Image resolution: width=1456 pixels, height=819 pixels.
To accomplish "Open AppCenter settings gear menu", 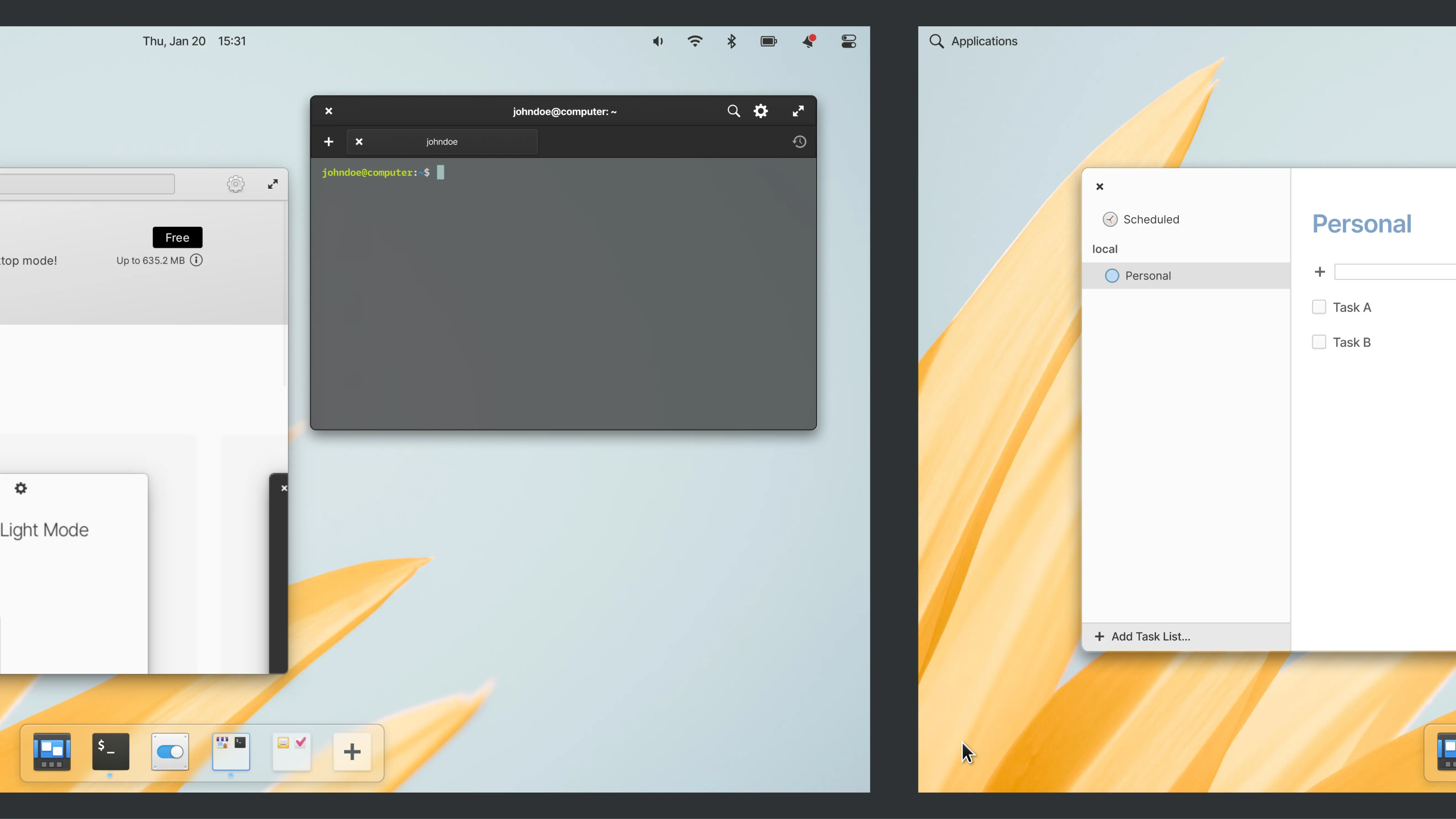I will [236, 184].
